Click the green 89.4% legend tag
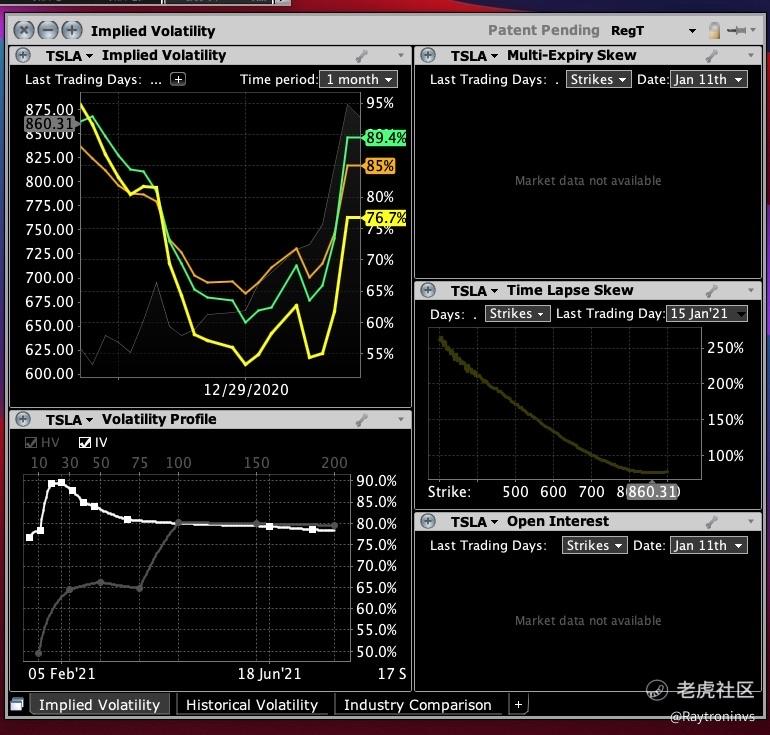Viewport: 770px width, 735px height. click(x=385, y=137)
